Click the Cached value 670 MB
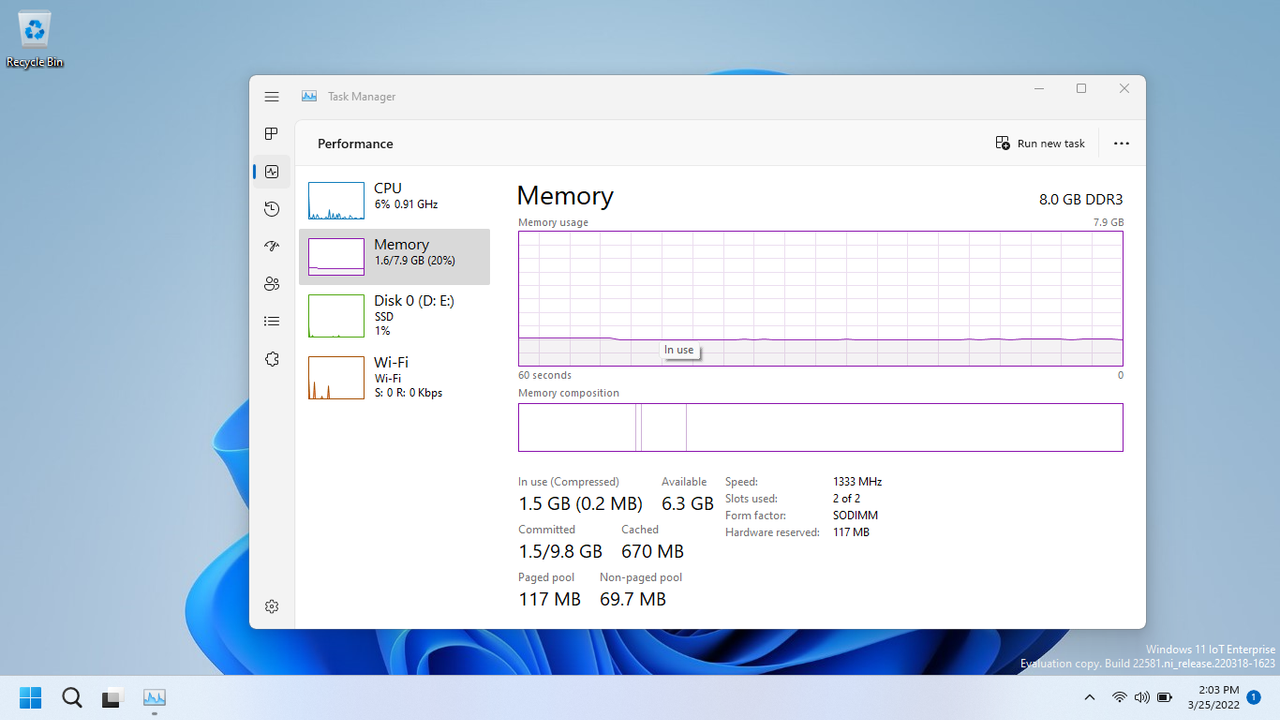The height and width of the screenshot is (720, 1280). pos(652,551)
